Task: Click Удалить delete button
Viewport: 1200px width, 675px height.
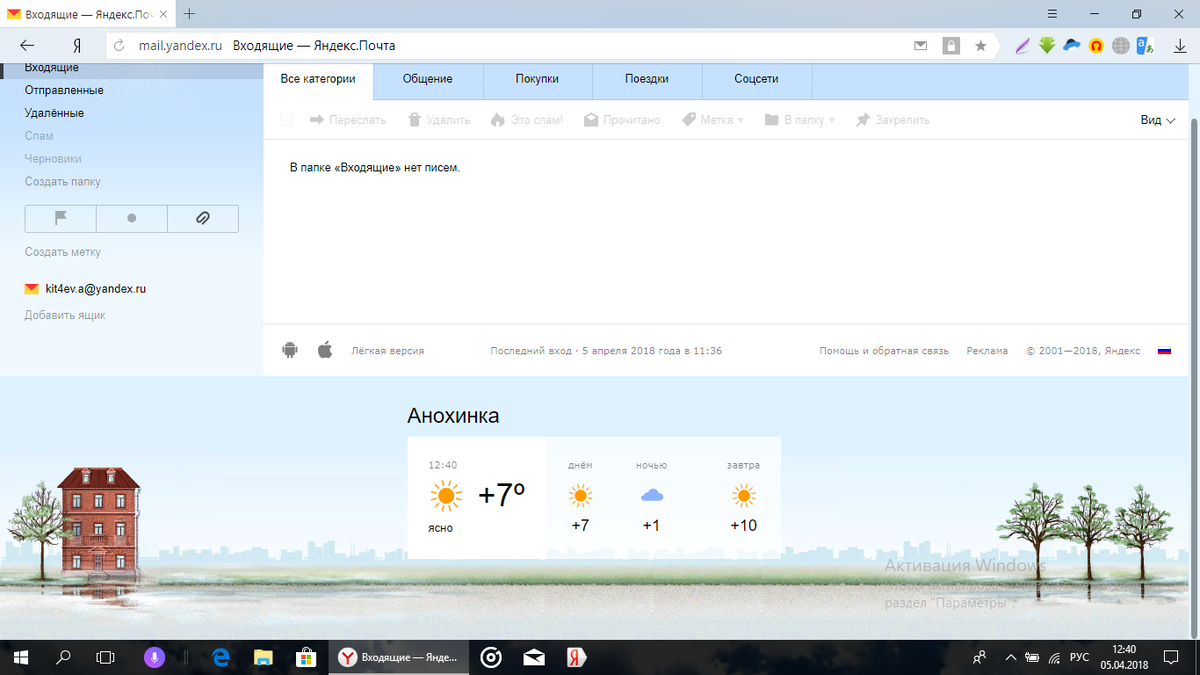Action: pos(439,120)
